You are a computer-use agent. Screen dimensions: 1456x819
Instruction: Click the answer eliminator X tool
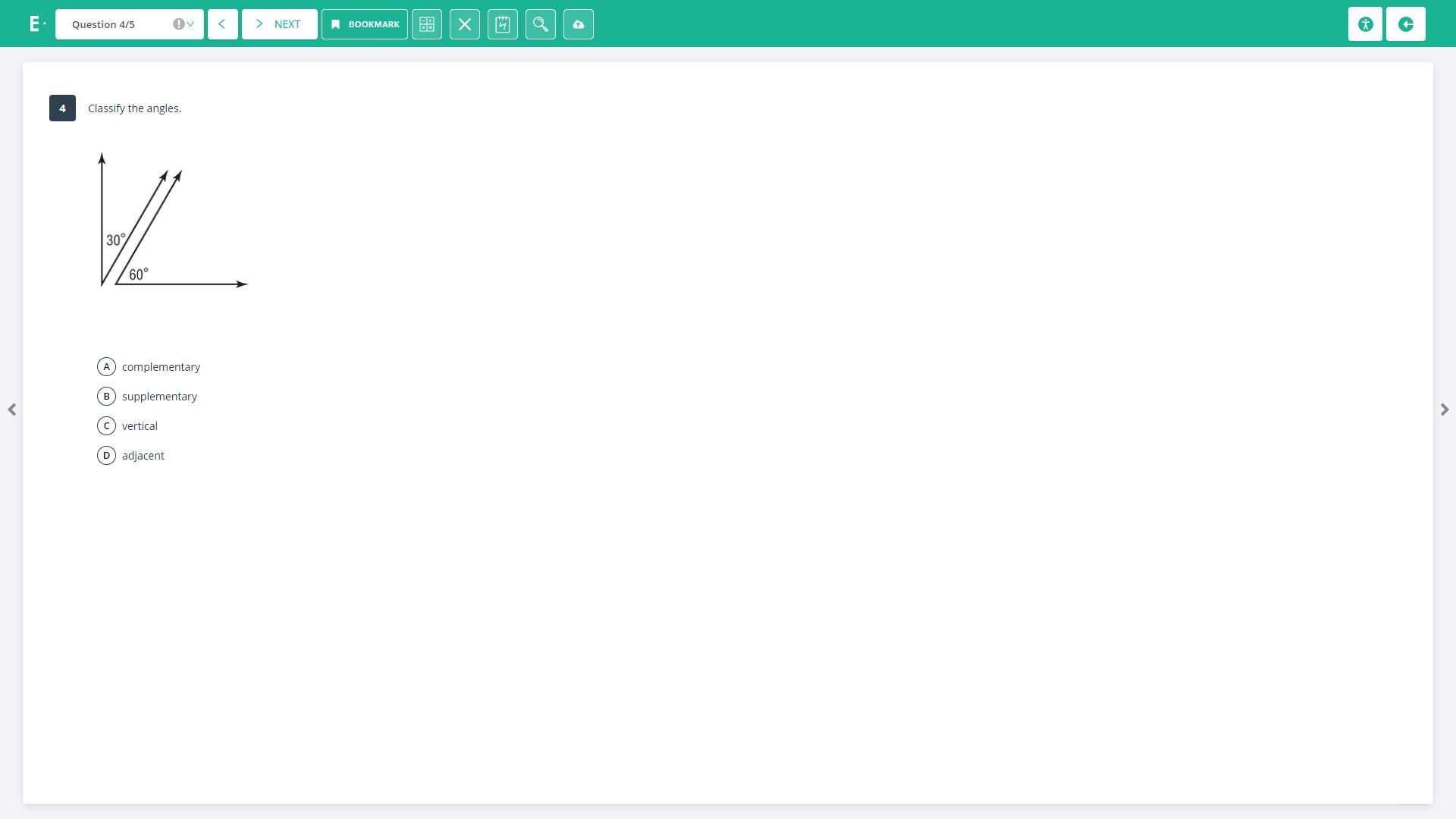pos(465,24)
